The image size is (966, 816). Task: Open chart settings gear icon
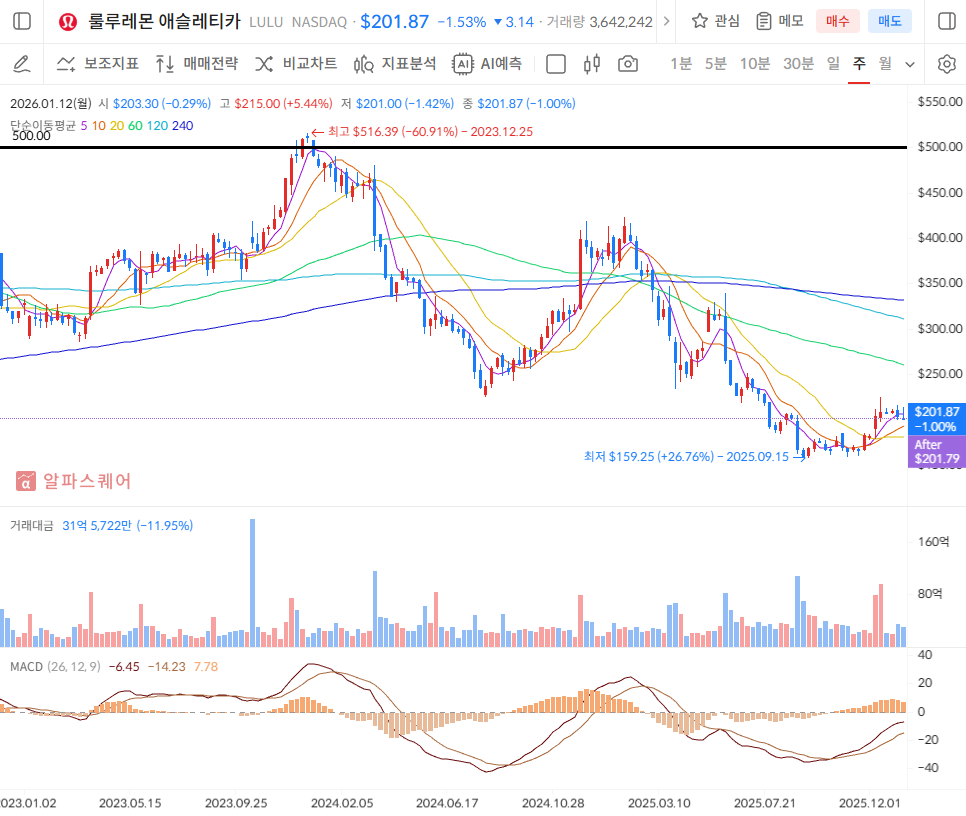point(946,64)
